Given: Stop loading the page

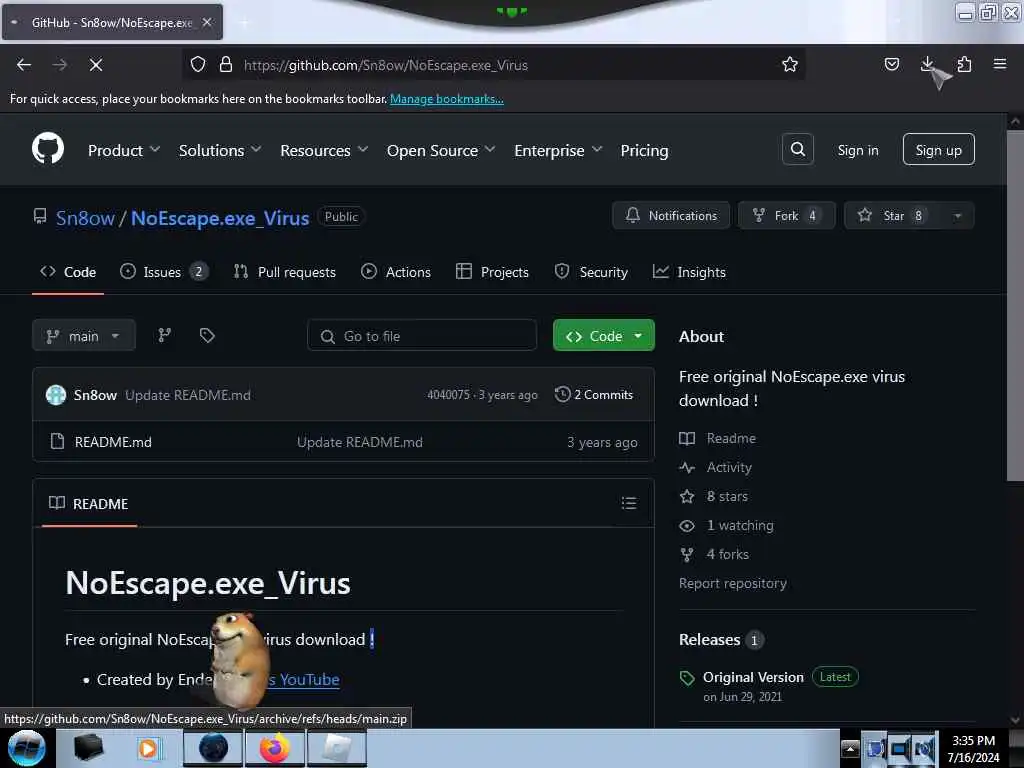Looking at the screenshot, I should click(x=95, y=65).
